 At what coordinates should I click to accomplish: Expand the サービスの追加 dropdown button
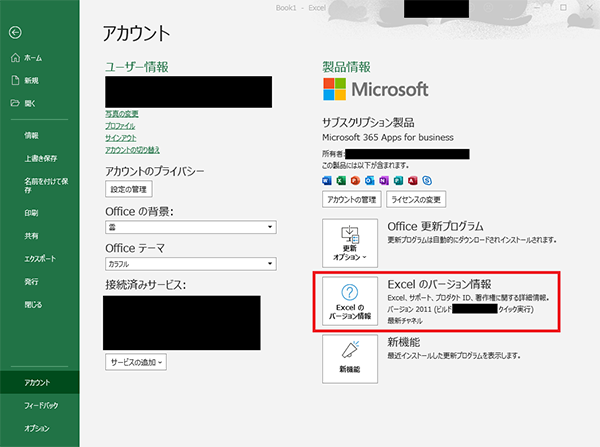[x=136, y=362]
